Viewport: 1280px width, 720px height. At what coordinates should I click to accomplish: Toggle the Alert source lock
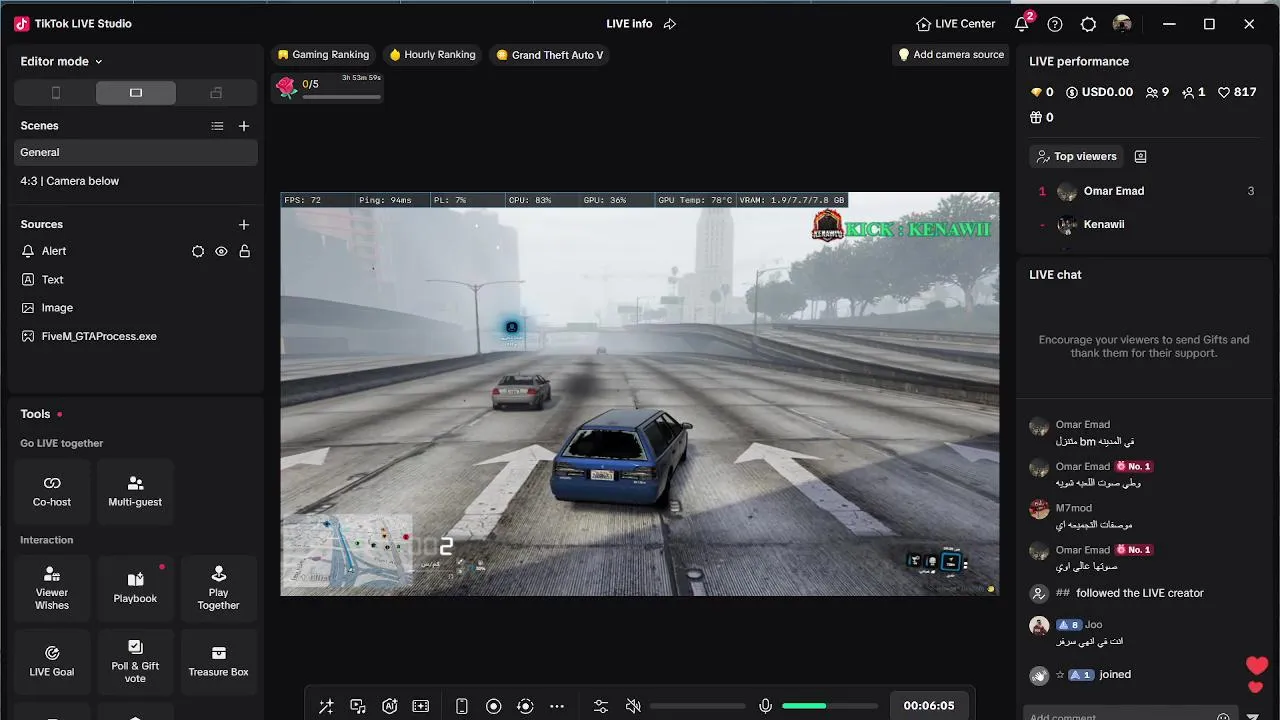(x=244, y=252)
